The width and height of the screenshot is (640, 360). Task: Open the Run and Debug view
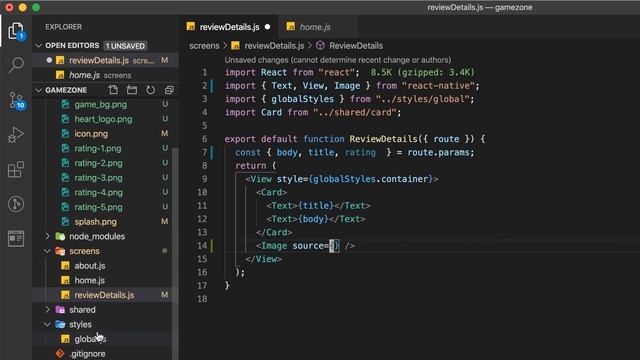click(16, 135)
